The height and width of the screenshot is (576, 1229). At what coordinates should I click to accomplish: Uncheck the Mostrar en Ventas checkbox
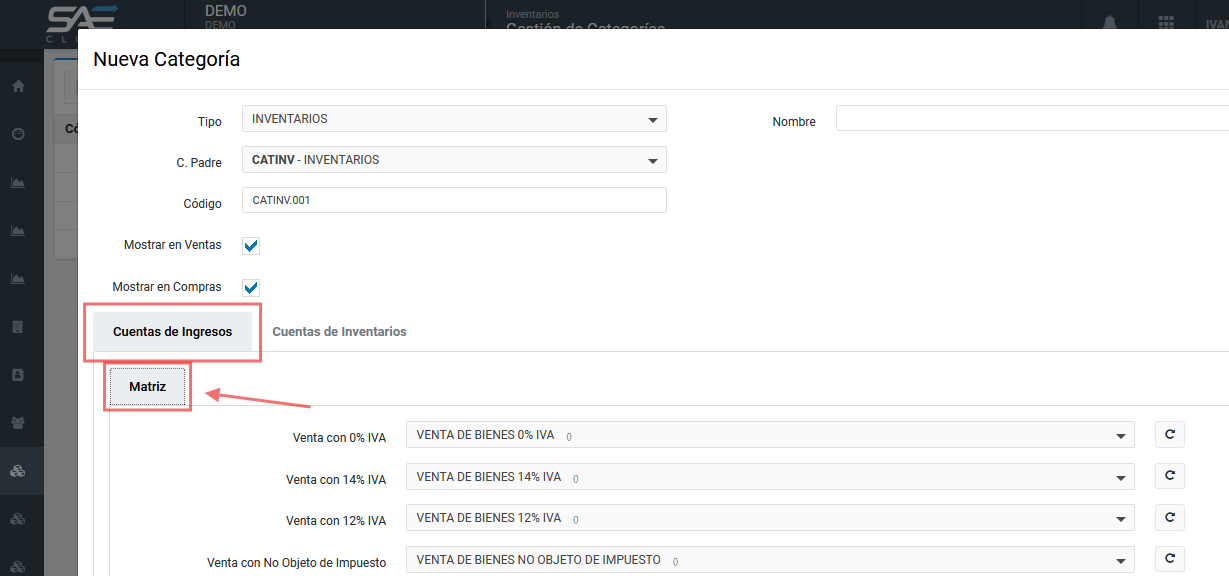point(251,245)
